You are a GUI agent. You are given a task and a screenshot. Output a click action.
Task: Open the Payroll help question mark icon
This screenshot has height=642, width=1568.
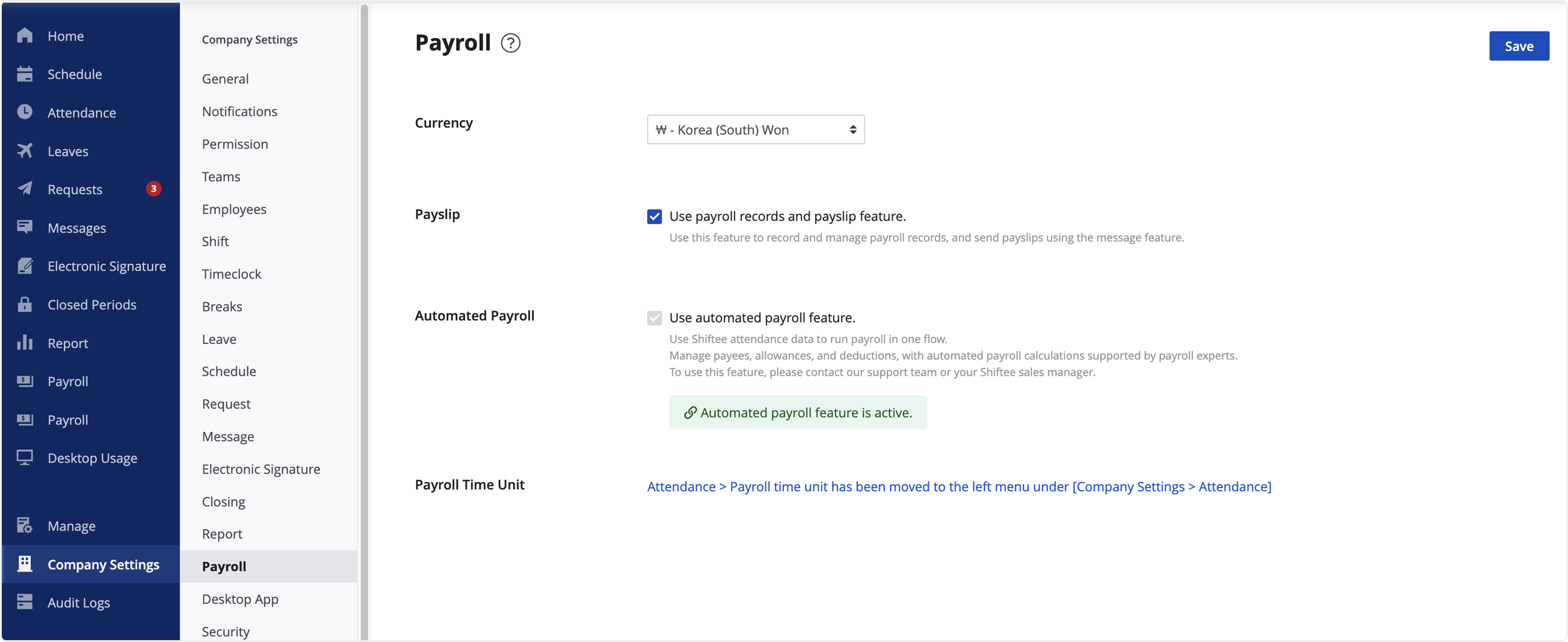coord(510,43)
